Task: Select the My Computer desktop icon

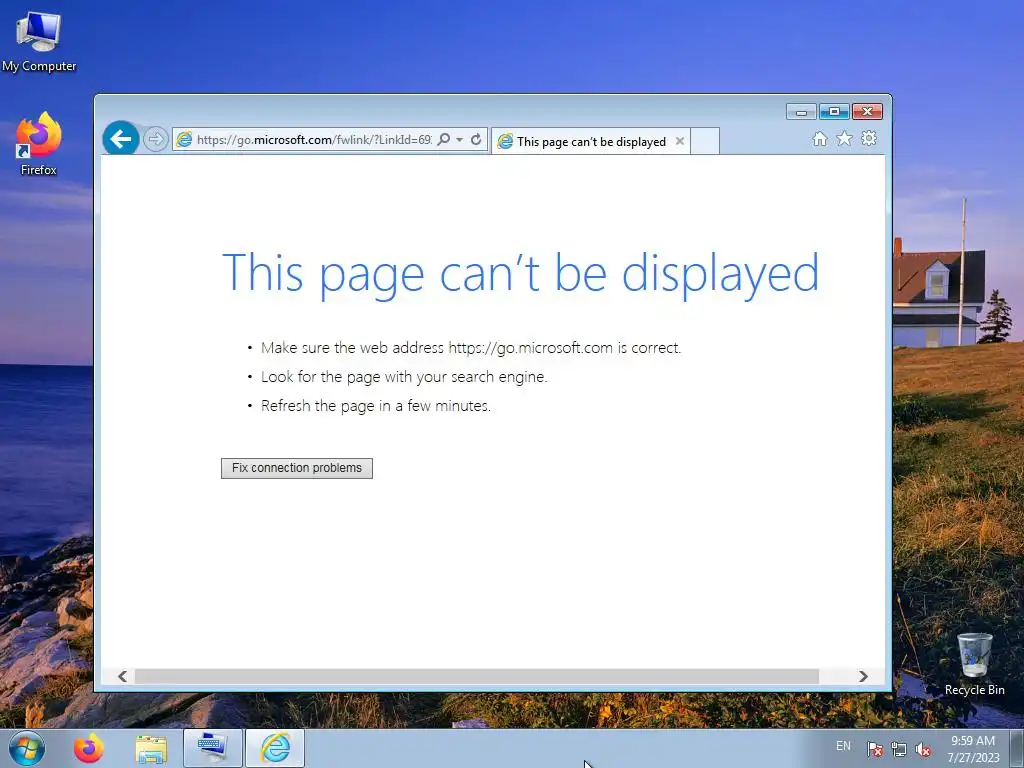Action: [39, 41]
